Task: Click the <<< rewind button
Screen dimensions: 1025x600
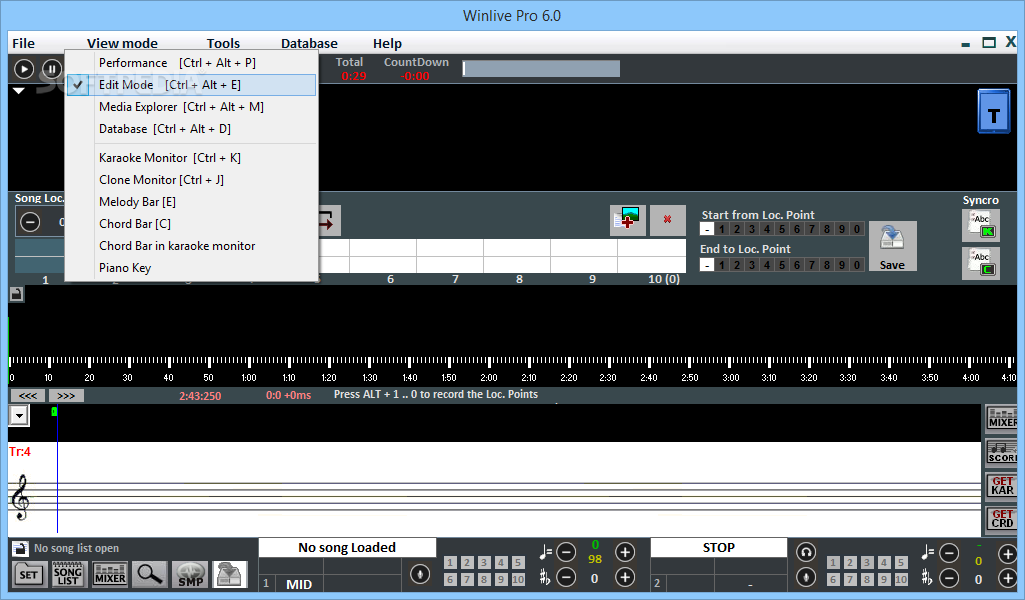Action: coord(27,395)
